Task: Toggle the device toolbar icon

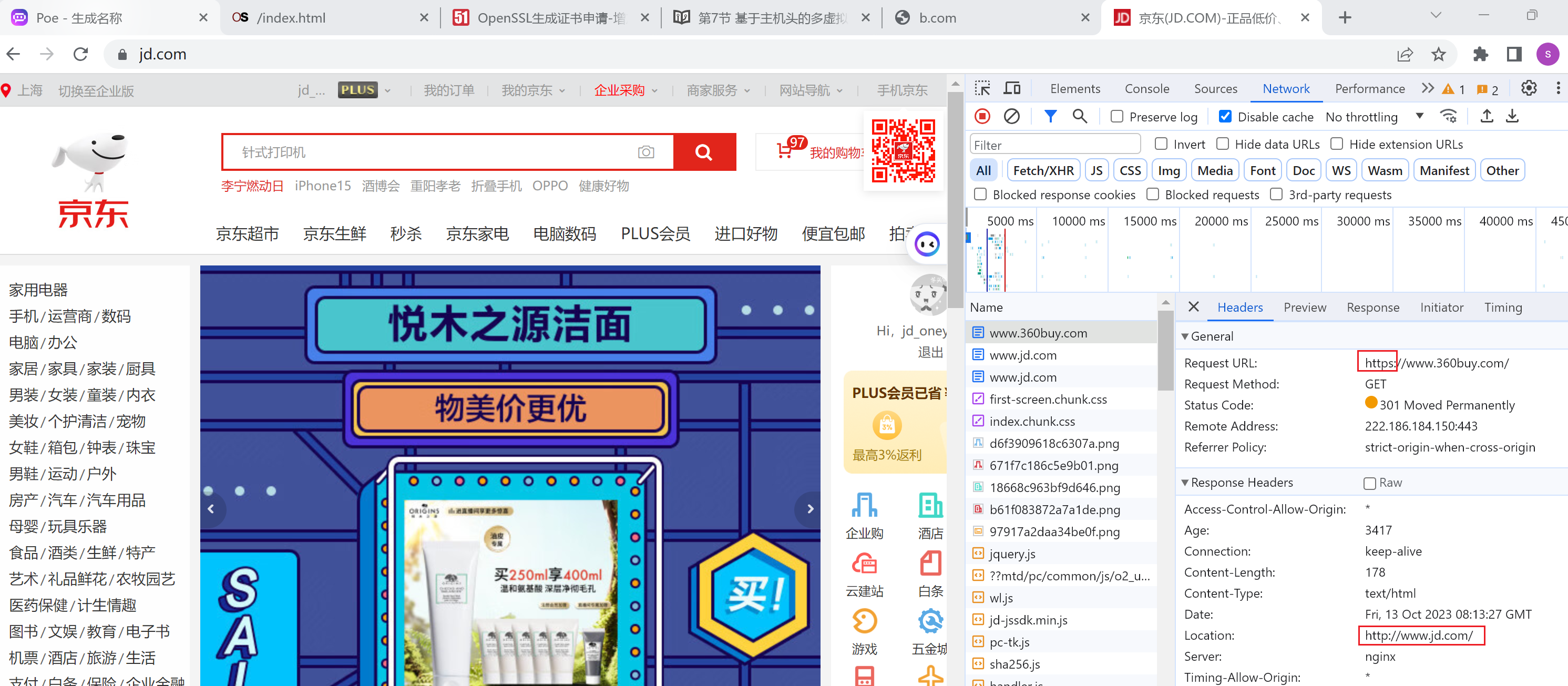Action: pos(1012,88)
